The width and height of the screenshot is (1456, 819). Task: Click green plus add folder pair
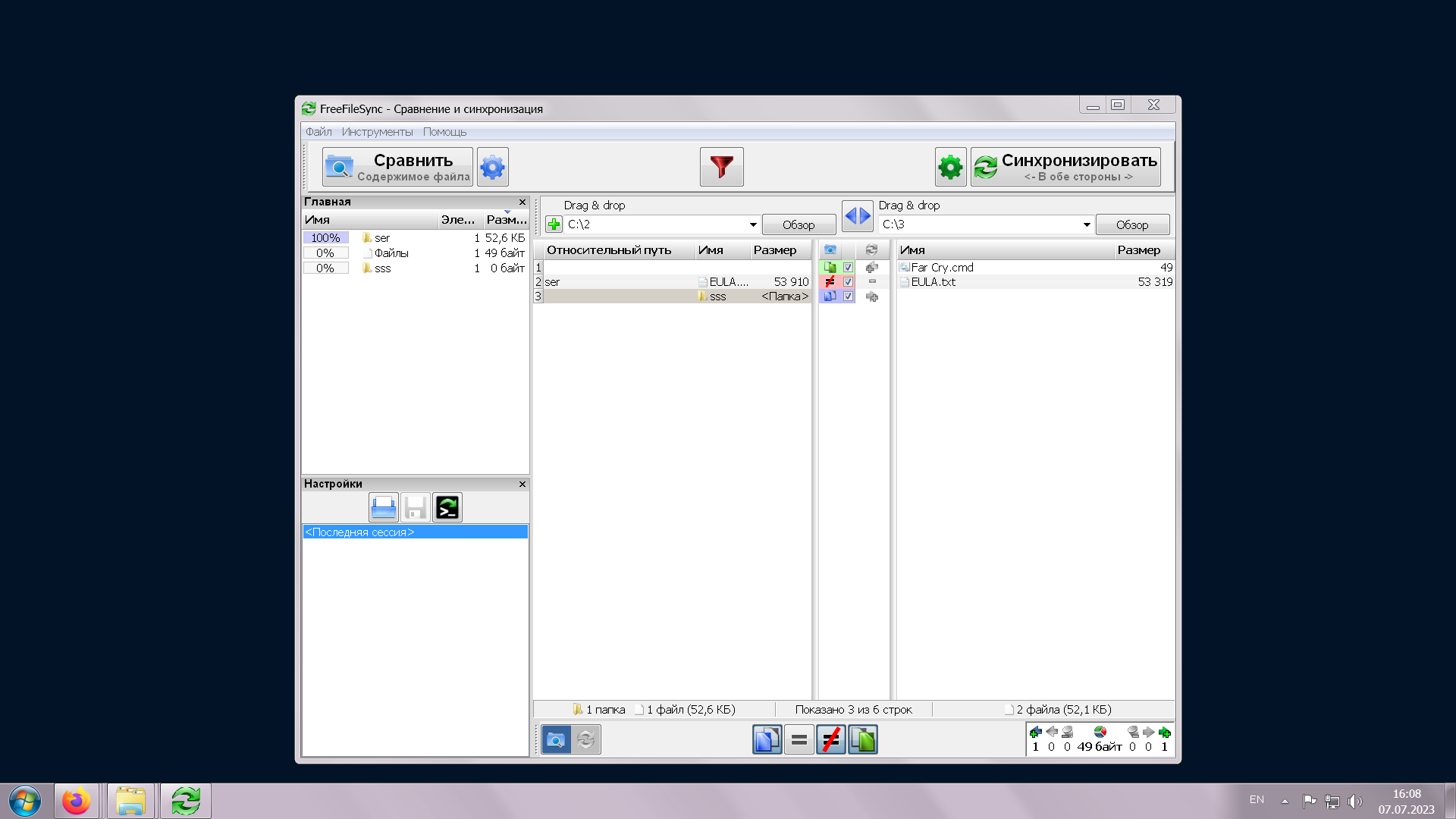pyautogui.click(x=554, y=224)
